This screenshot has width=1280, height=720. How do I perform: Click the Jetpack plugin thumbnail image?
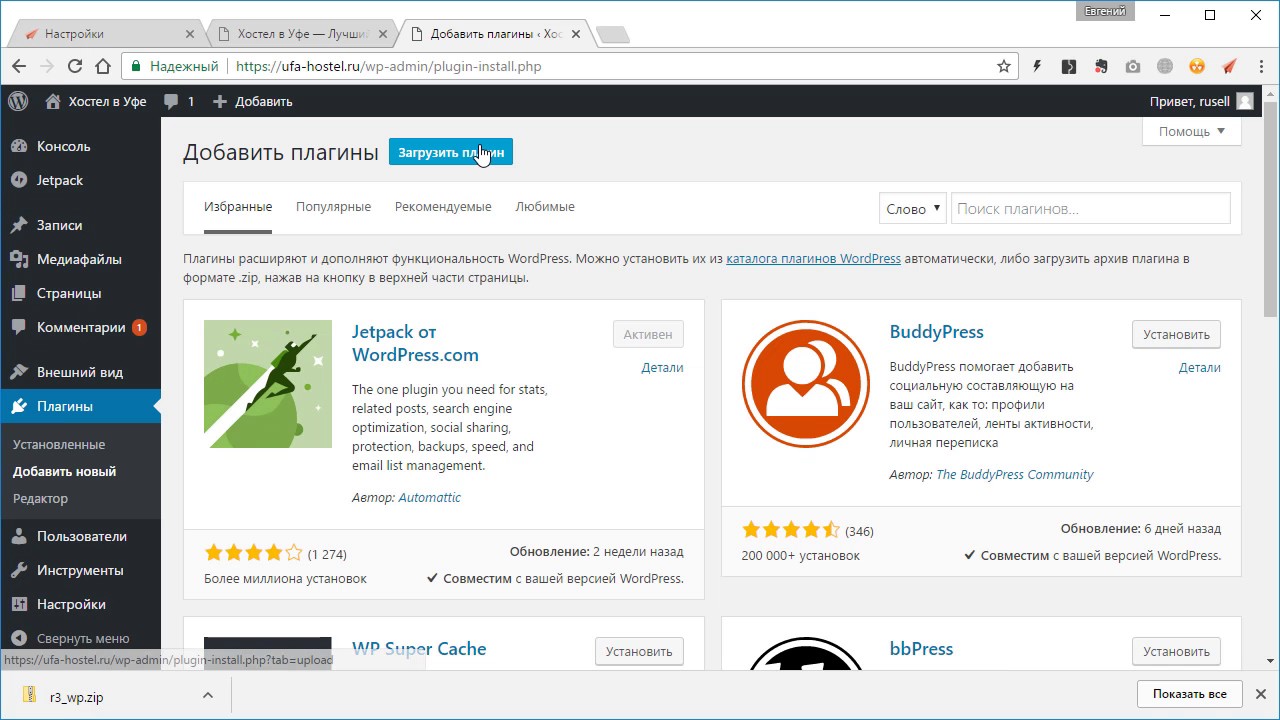[268, 384]
